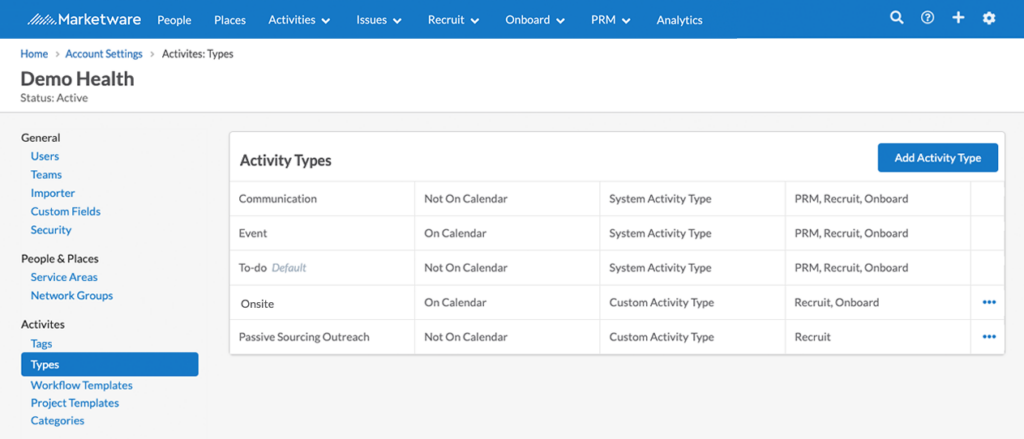Screen dimensions: 1024x439
Task: Expand the Onboard dropdown menu
Action: pyautogui.click(x=535, y=20)
